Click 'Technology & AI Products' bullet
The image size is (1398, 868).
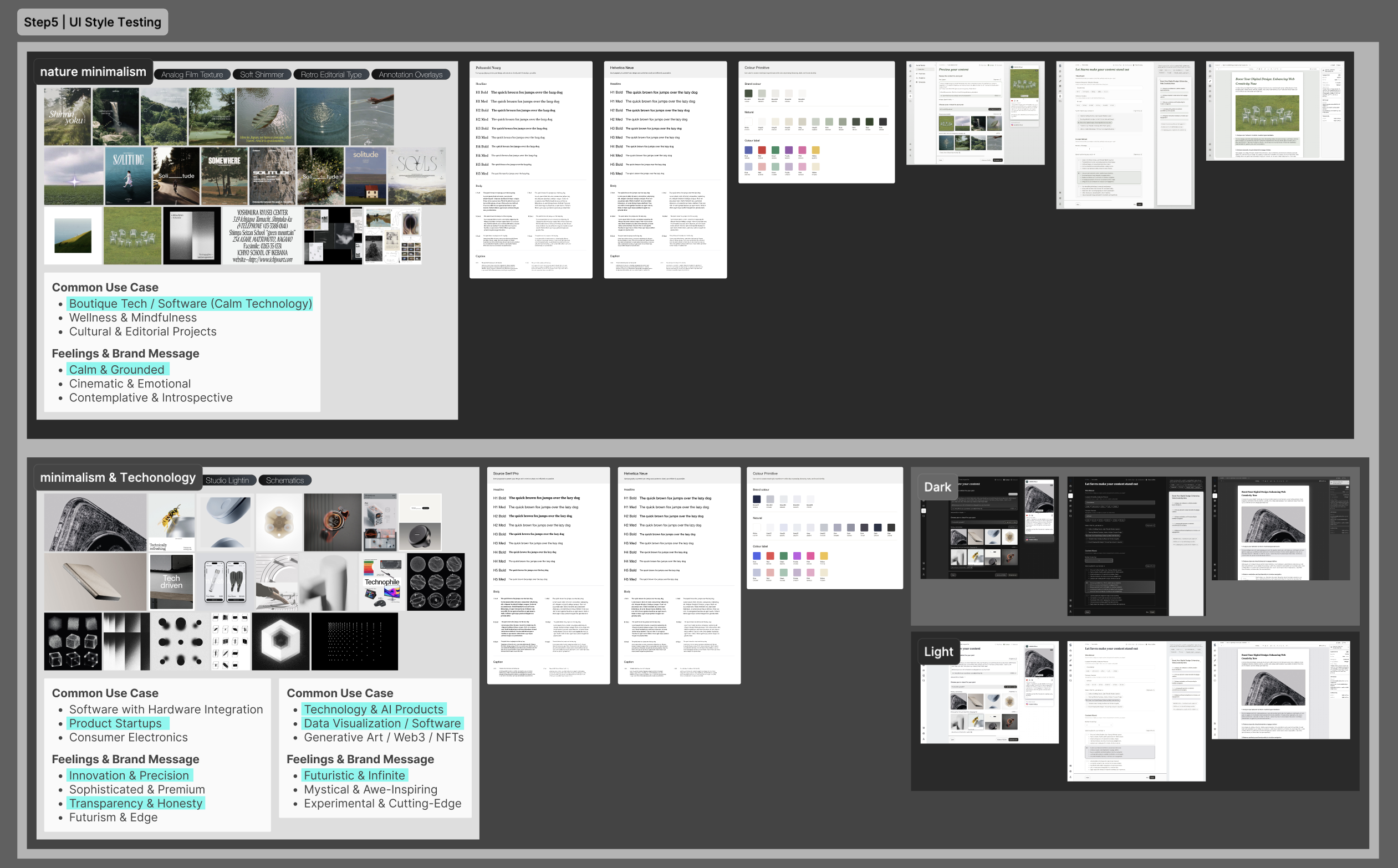(374, 709)
